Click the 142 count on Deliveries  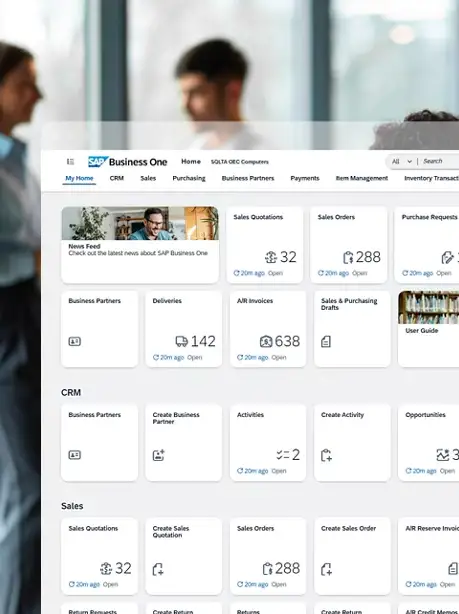click(203, 341)
